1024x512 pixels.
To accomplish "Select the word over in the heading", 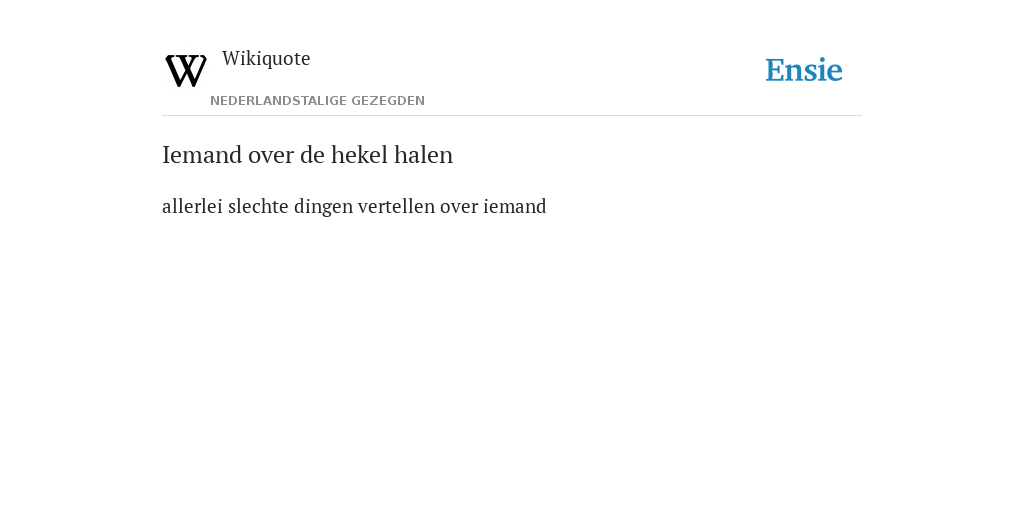I will click(x=271, y=156).
